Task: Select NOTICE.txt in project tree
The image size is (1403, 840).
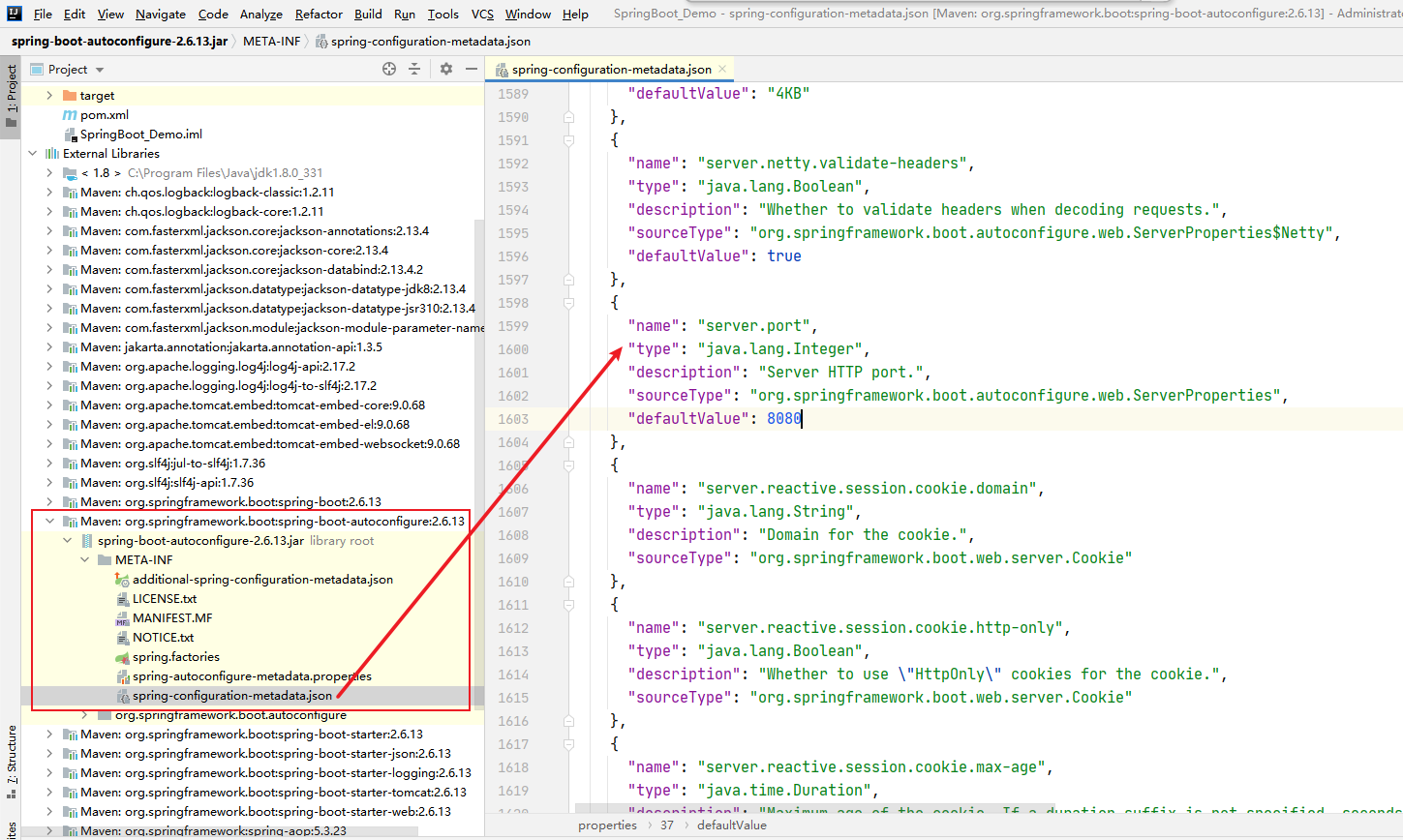Action: [x=163, y=637]
